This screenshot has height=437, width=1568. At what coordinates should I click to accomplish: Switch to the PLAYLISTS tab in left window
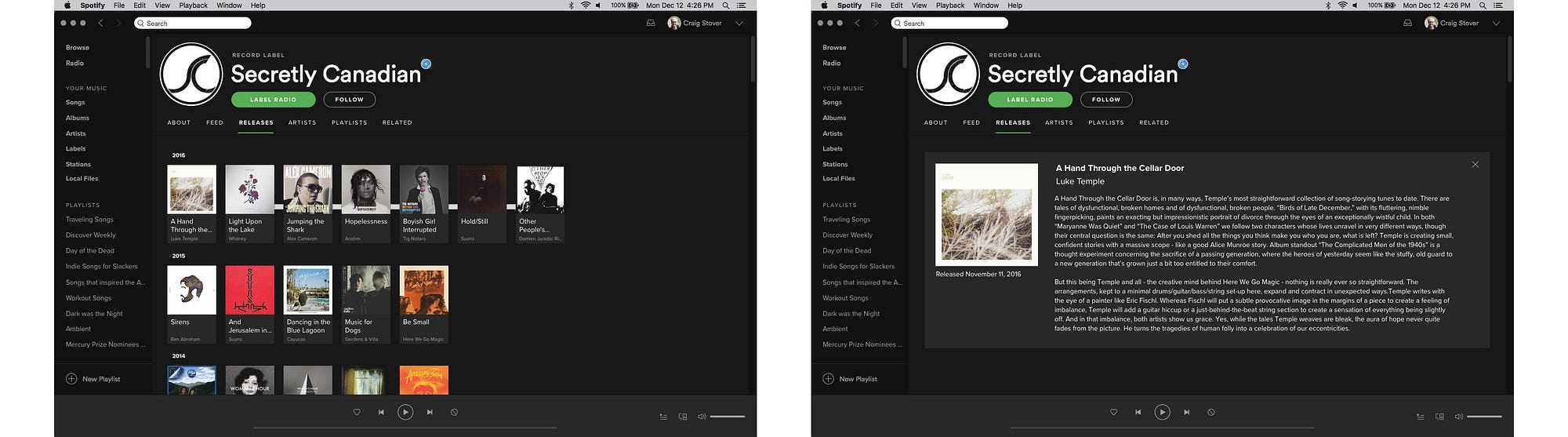tap(349, 122)
